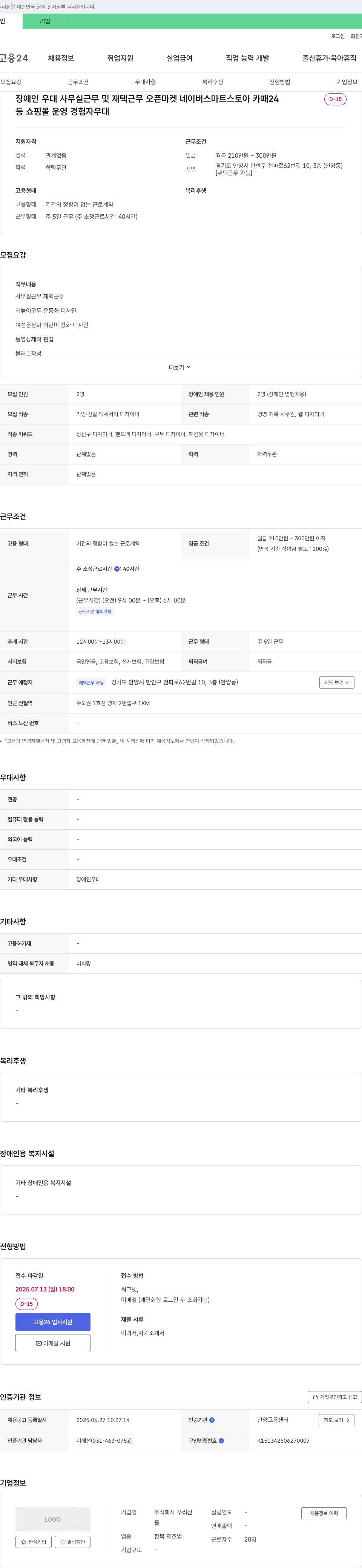
Task: Click the registration date 2025.06.27 10:27:14
Action: tap(103, 1420)
